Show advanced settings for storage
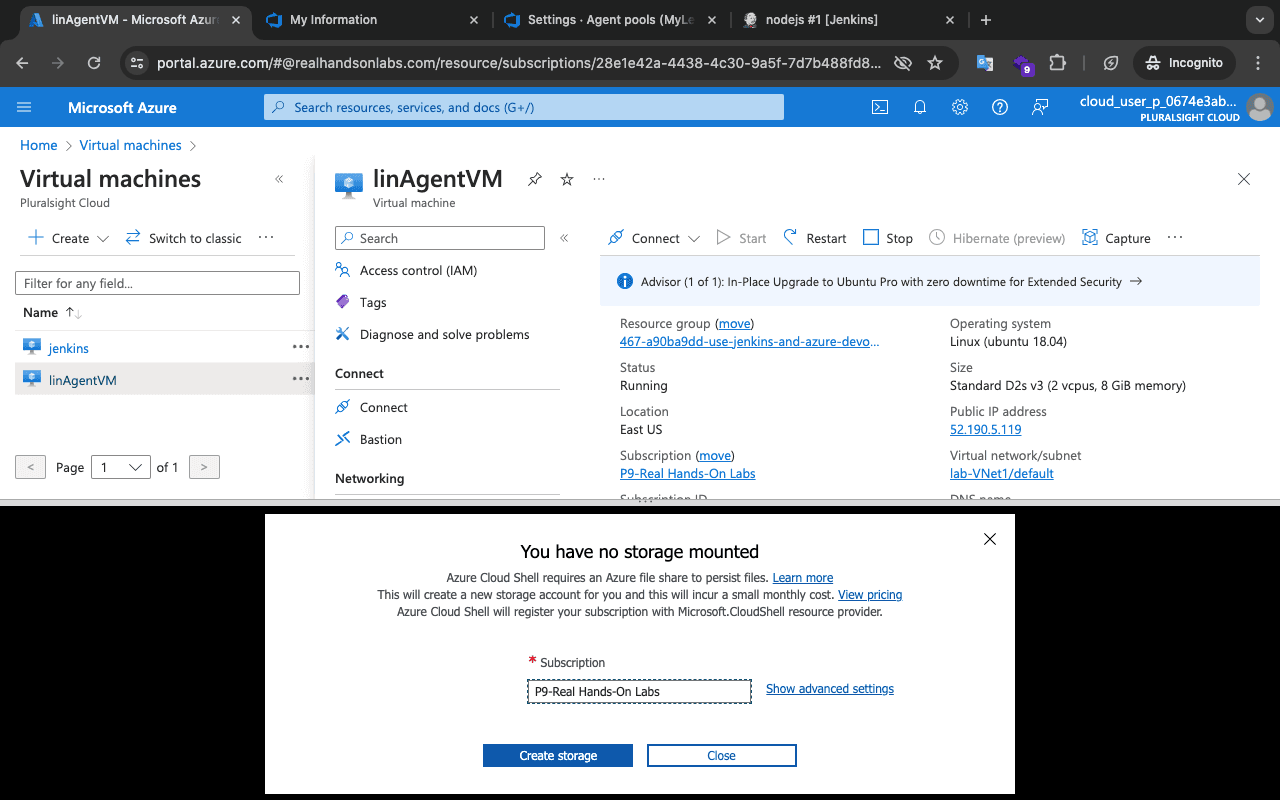The width and height of the screenshot is (1280, 800). click(x=830, y=689)
